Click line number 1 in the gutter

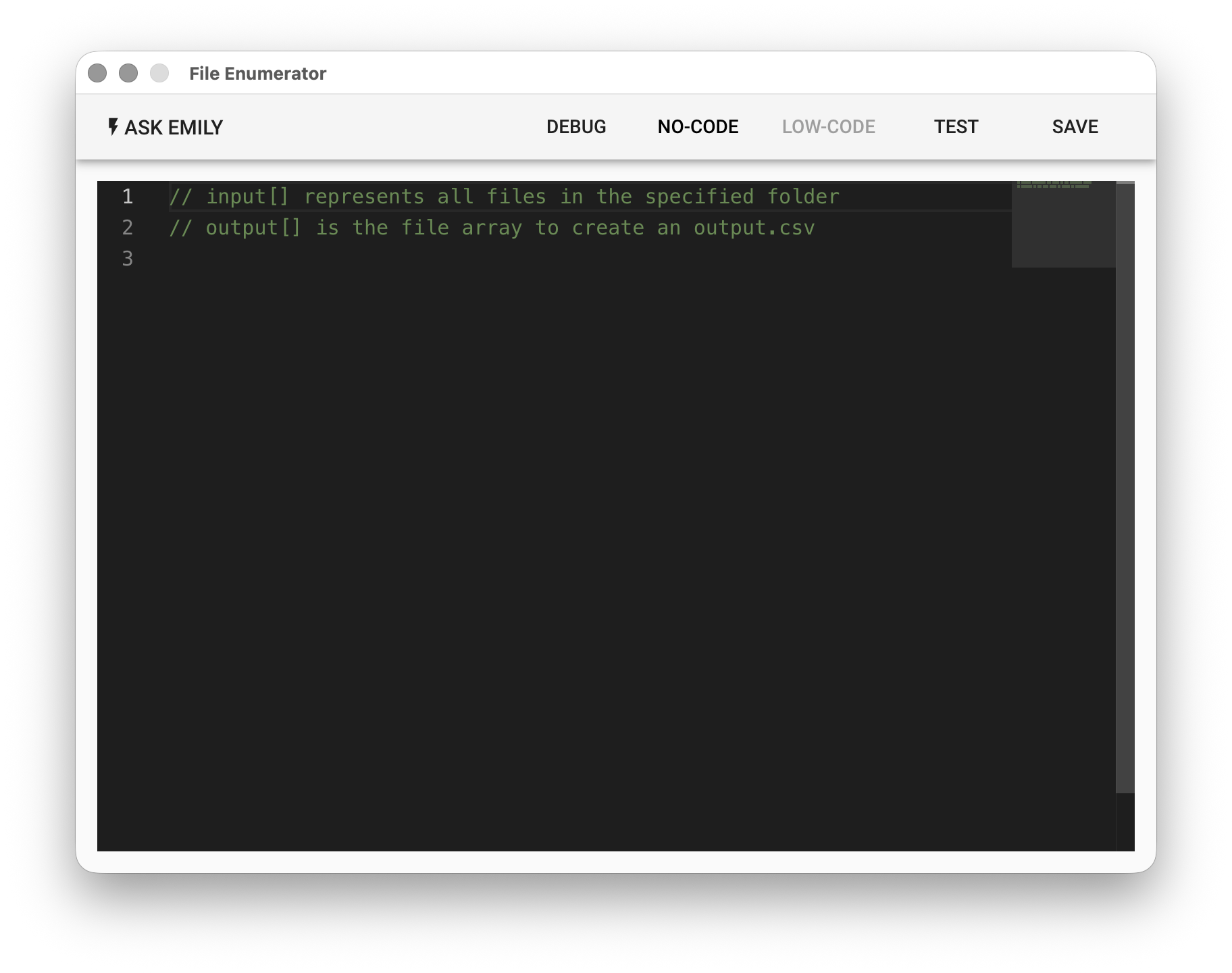[127, 197]
